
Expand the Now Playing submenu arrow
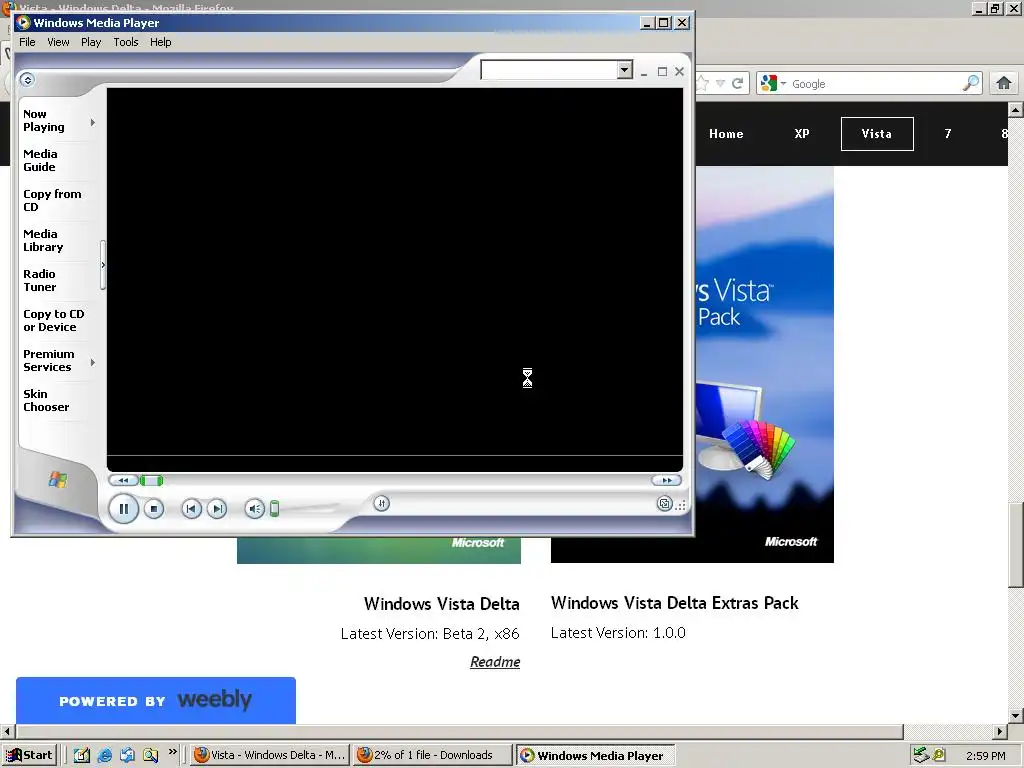93,122
